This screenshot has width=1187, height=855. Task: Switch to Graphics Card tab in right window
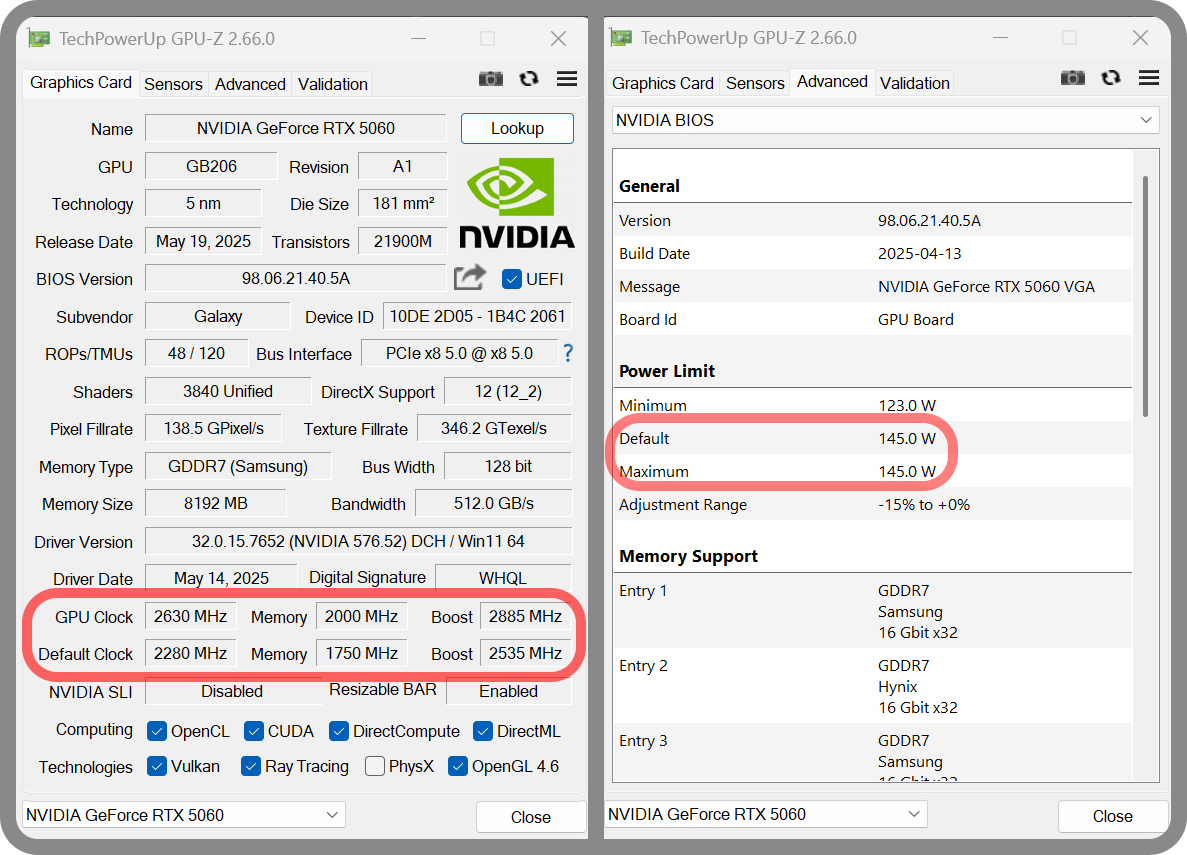point(662,83)
